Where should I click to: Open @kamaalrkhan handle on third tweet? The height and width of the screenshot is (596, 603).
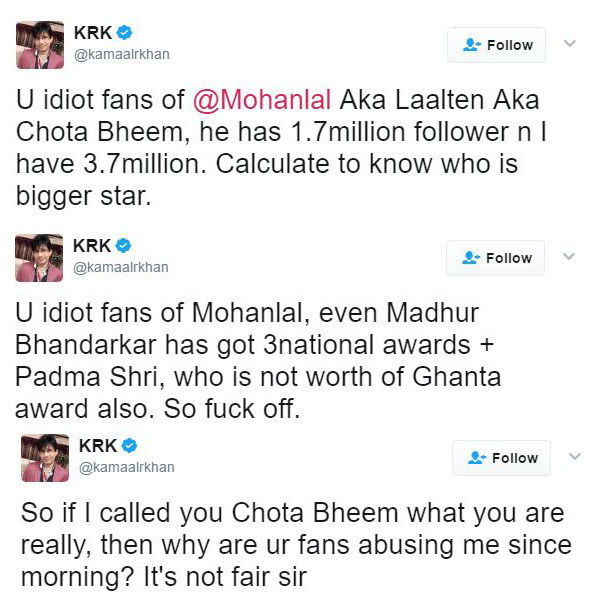(127, 467)
